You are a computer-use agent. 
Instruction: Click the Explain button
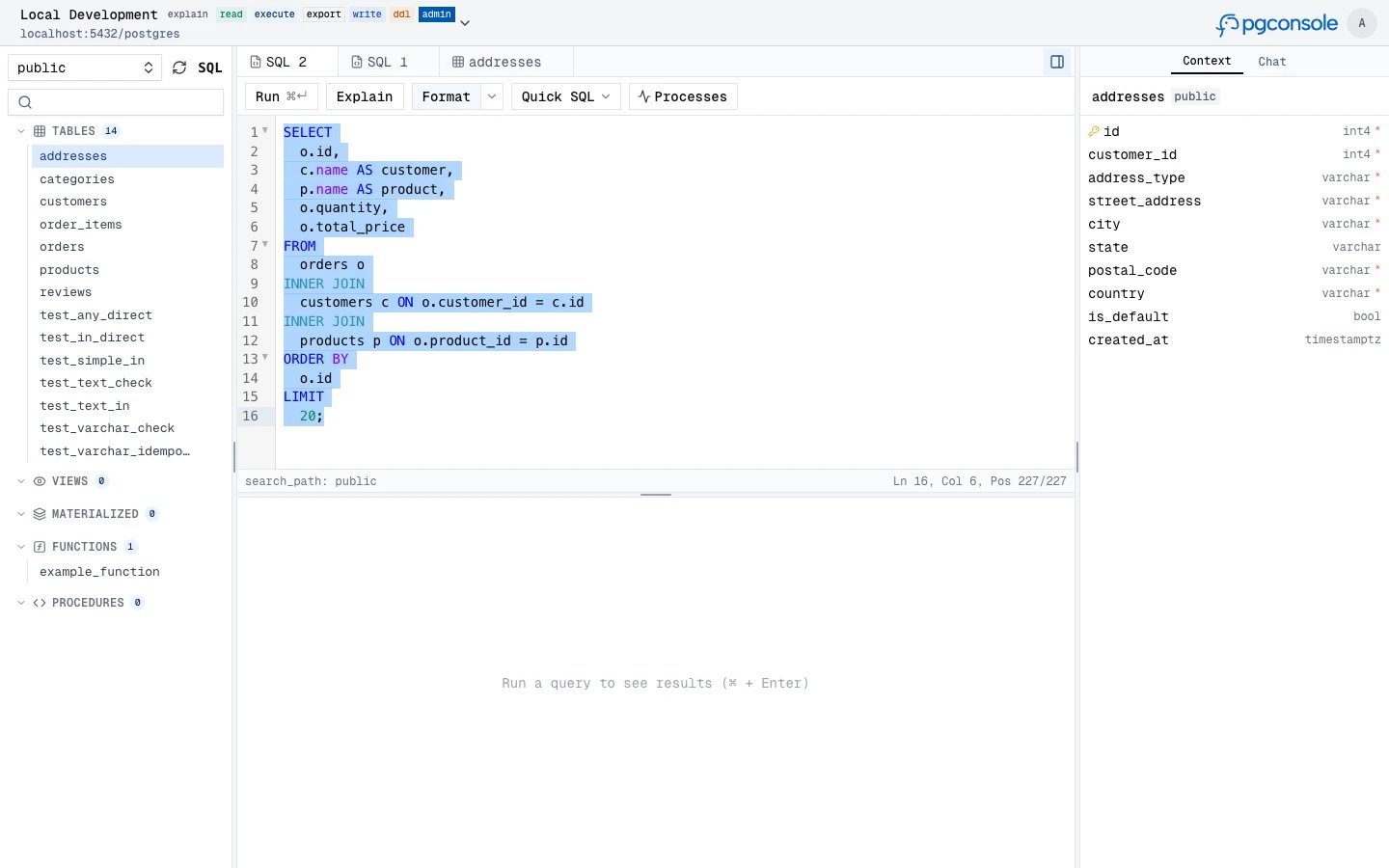365,96
